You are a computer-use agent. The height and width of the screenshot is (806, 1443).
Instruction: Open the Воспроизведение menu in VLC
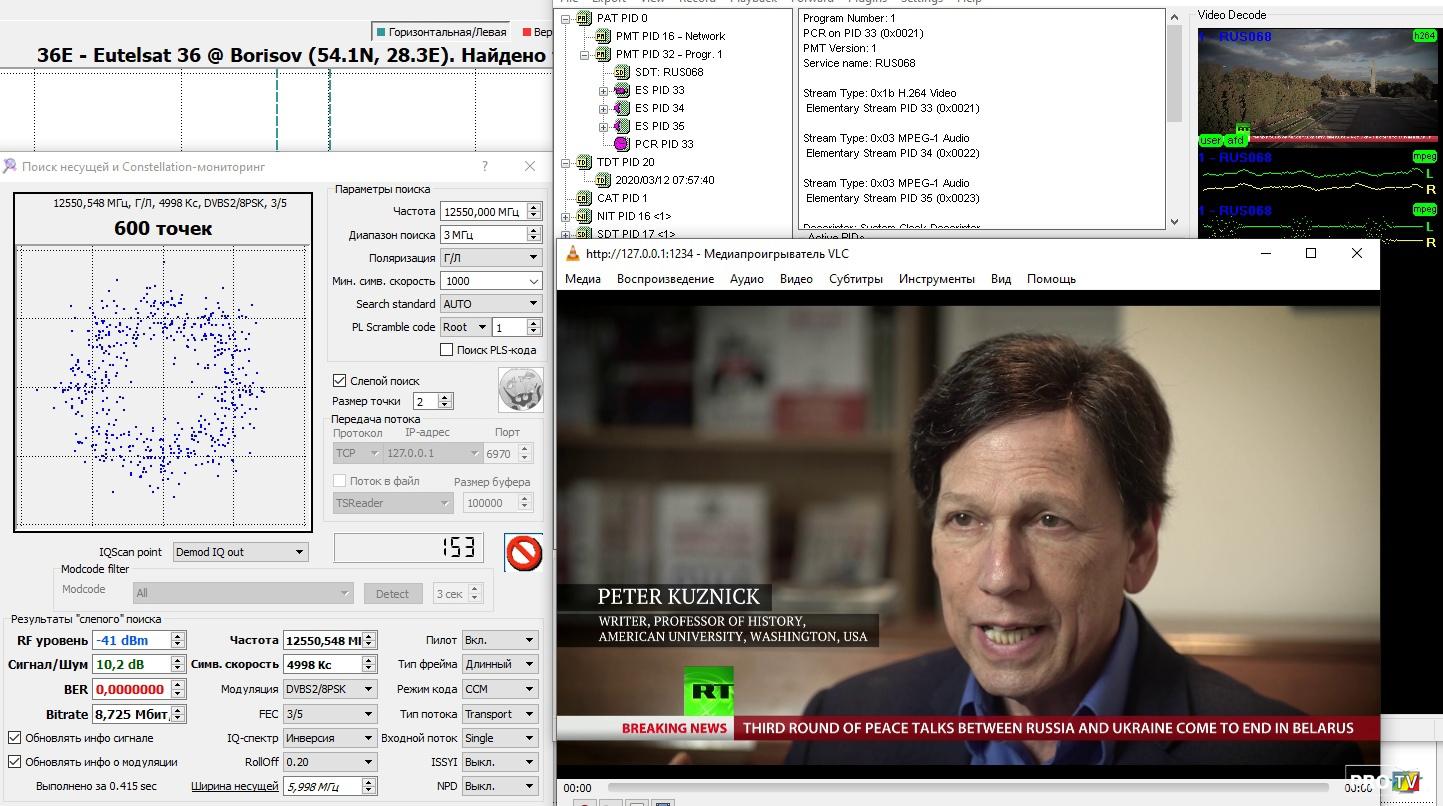pos(665,279)
